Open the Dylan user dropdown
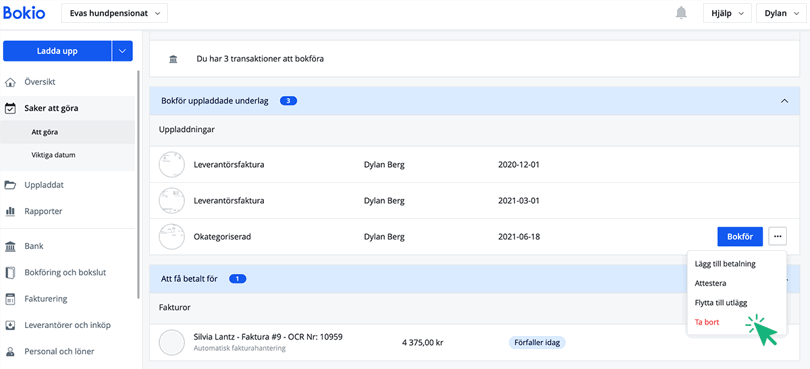Image resolution: width=810 pixels, height=369 pixels. point(782,13)
